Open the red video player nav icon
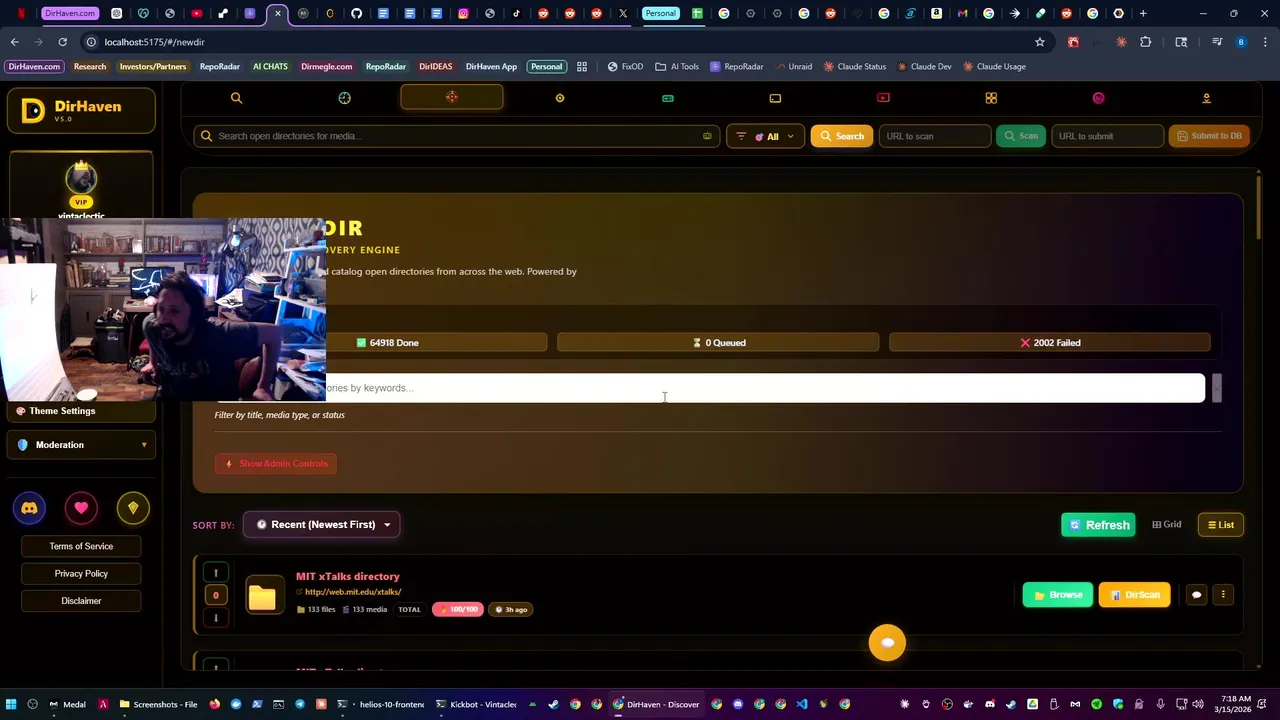Image resolution: width=1280 pixels, height=720 pixels. (x=883, y=98)
